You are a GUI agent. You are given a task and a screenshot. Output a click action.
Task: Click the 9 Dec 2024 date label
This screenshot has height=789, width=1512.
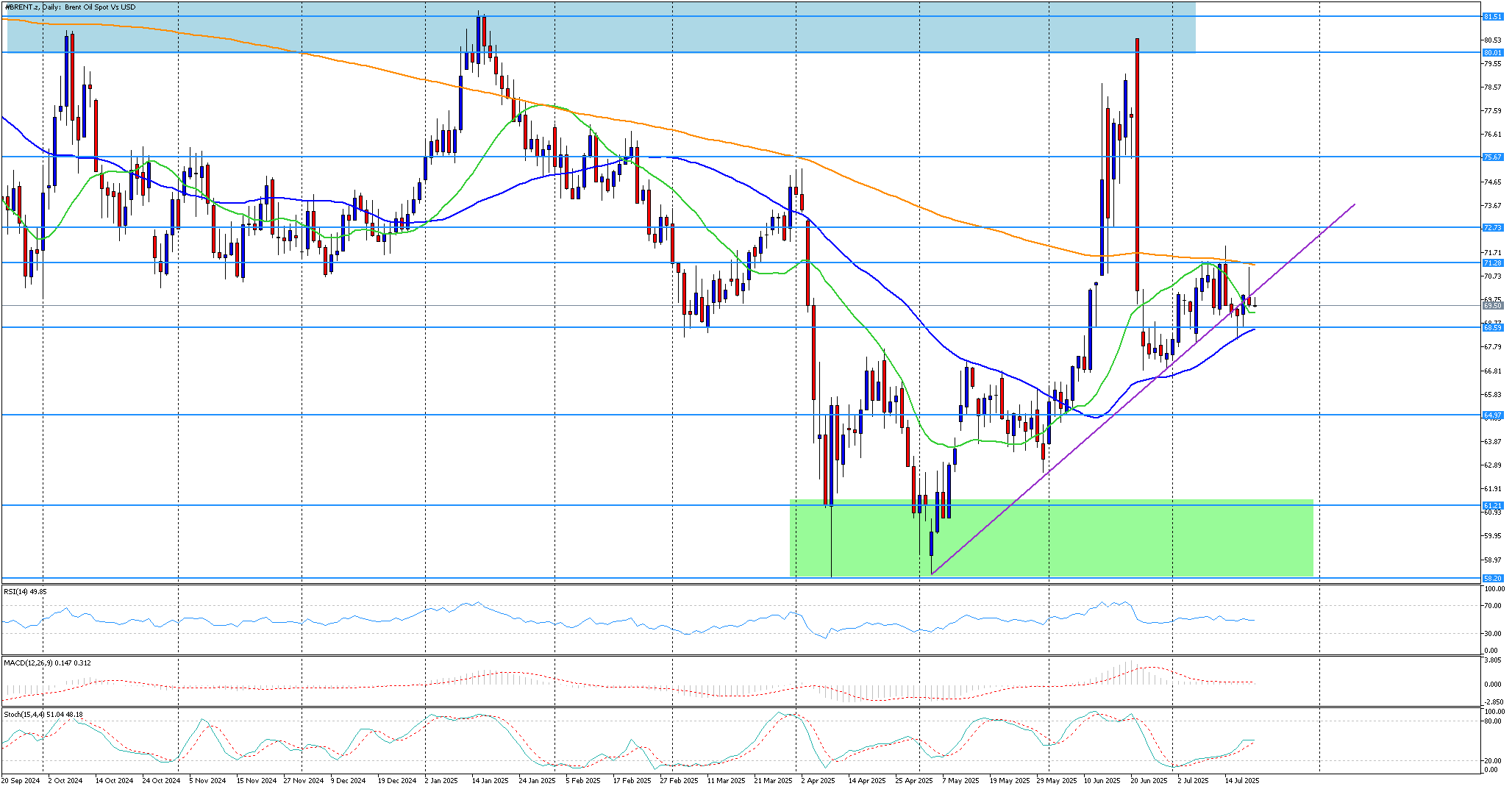(349, 780)
